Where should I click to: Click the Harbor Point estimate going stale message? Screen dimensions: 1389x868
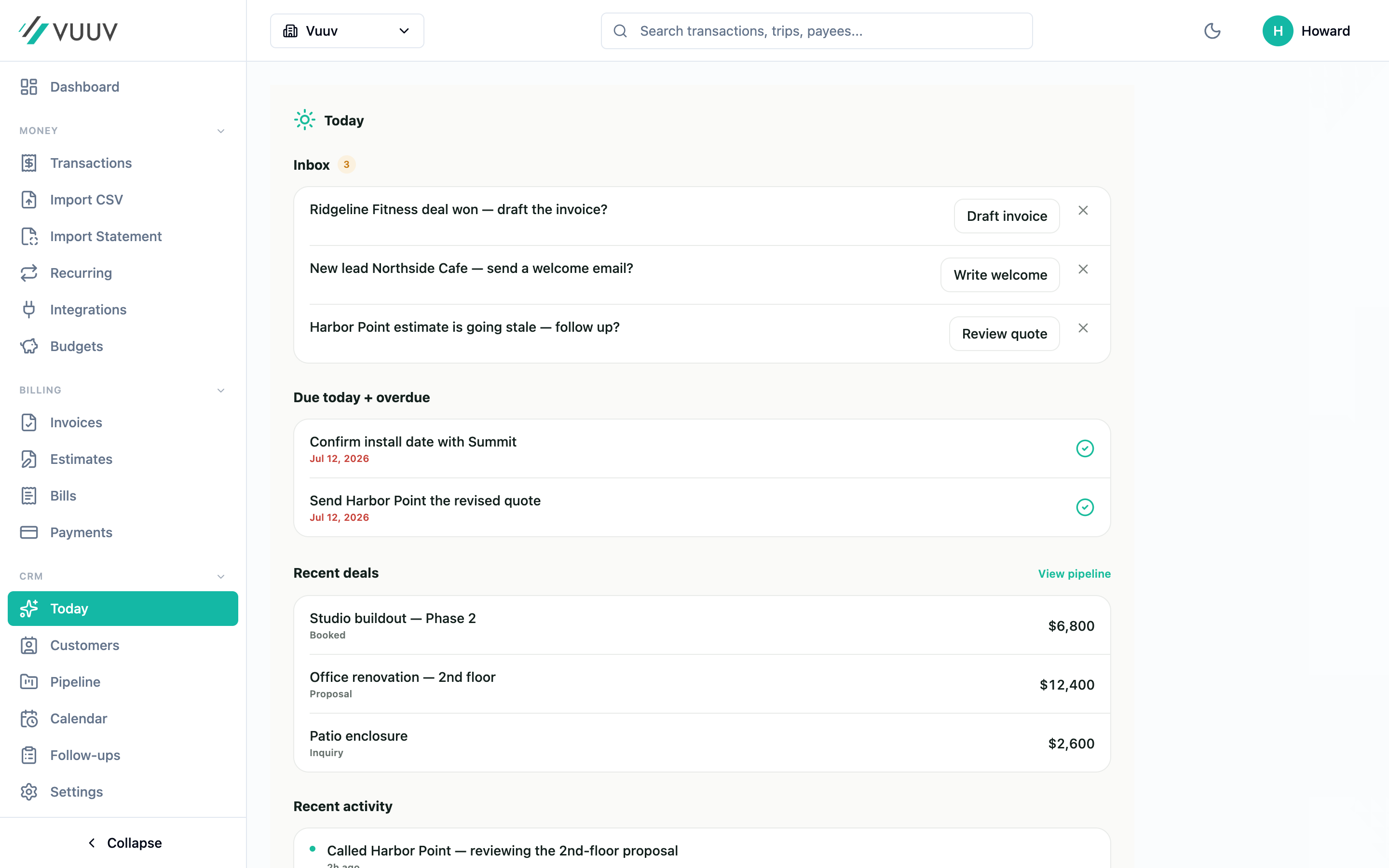click(x=464, y=327)
